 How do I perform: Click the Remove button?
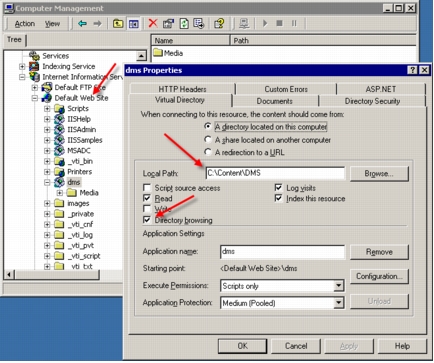click(379, 252)
